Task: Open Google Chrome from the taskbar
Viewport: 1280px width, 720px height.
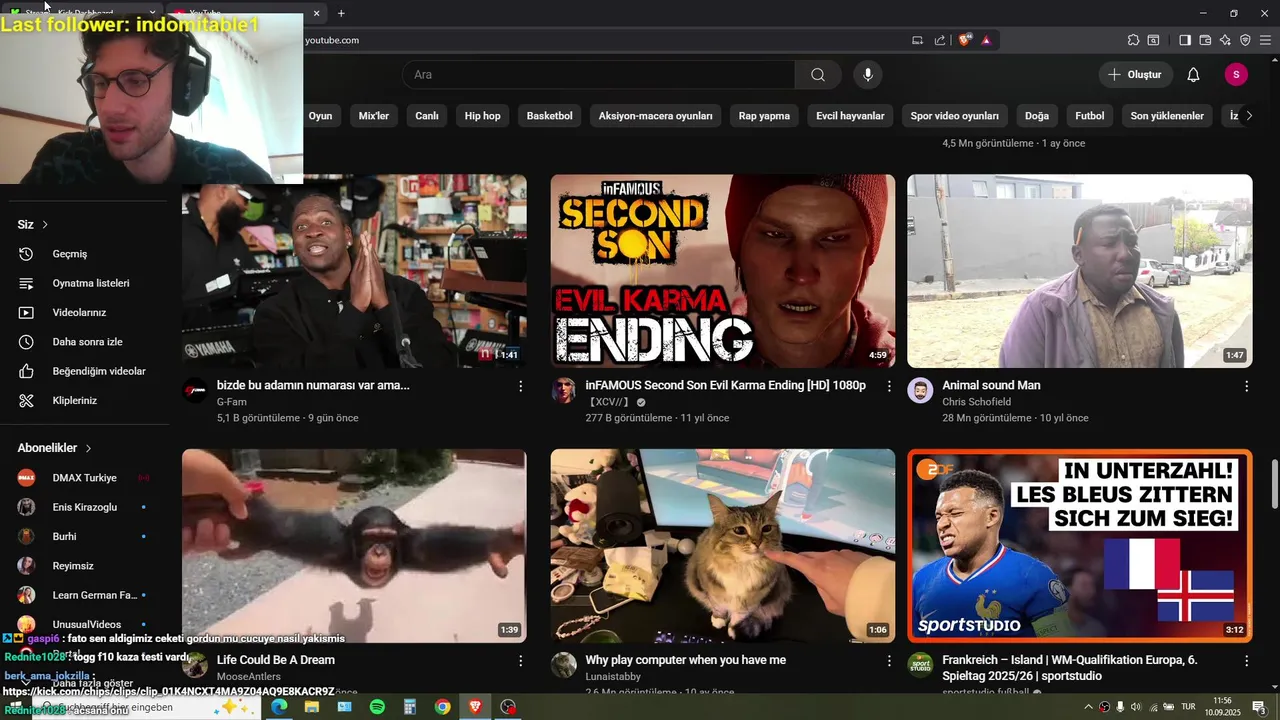Action: [442, 707]
